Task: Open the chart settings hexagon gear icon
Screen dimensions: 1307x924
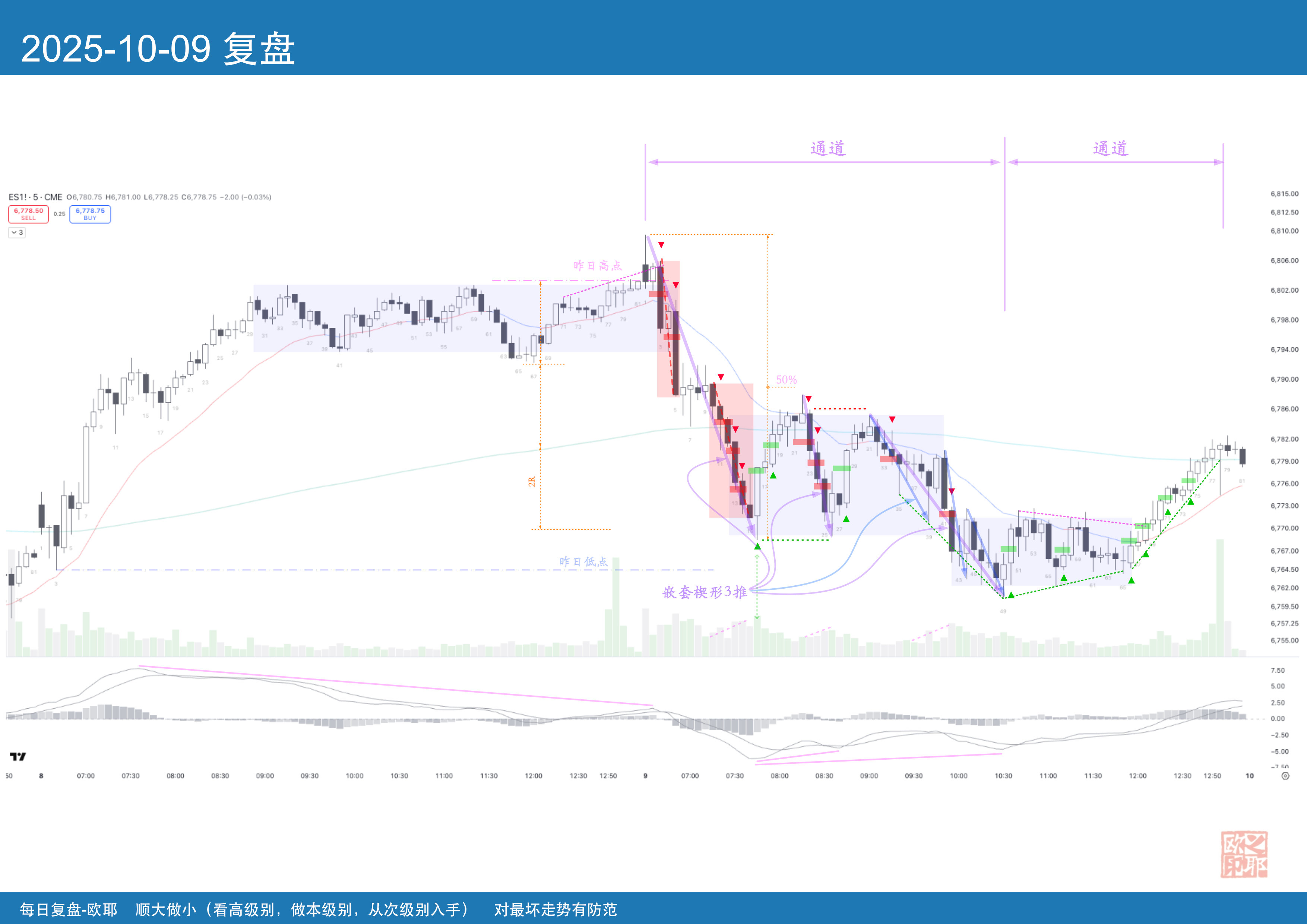Action: [1285, 776]
